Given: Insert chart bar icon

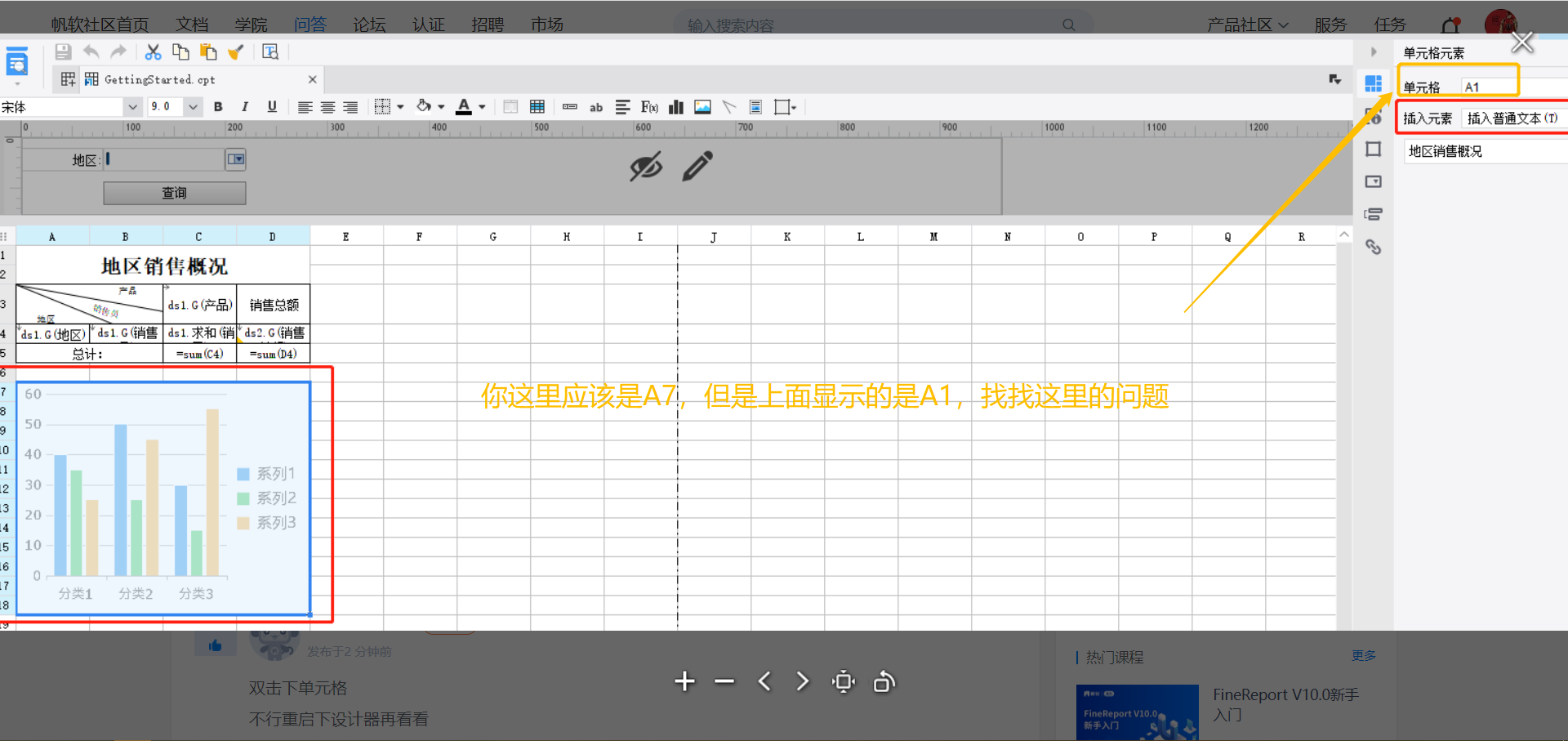Looking at the screenshot, I should [676, 107].
